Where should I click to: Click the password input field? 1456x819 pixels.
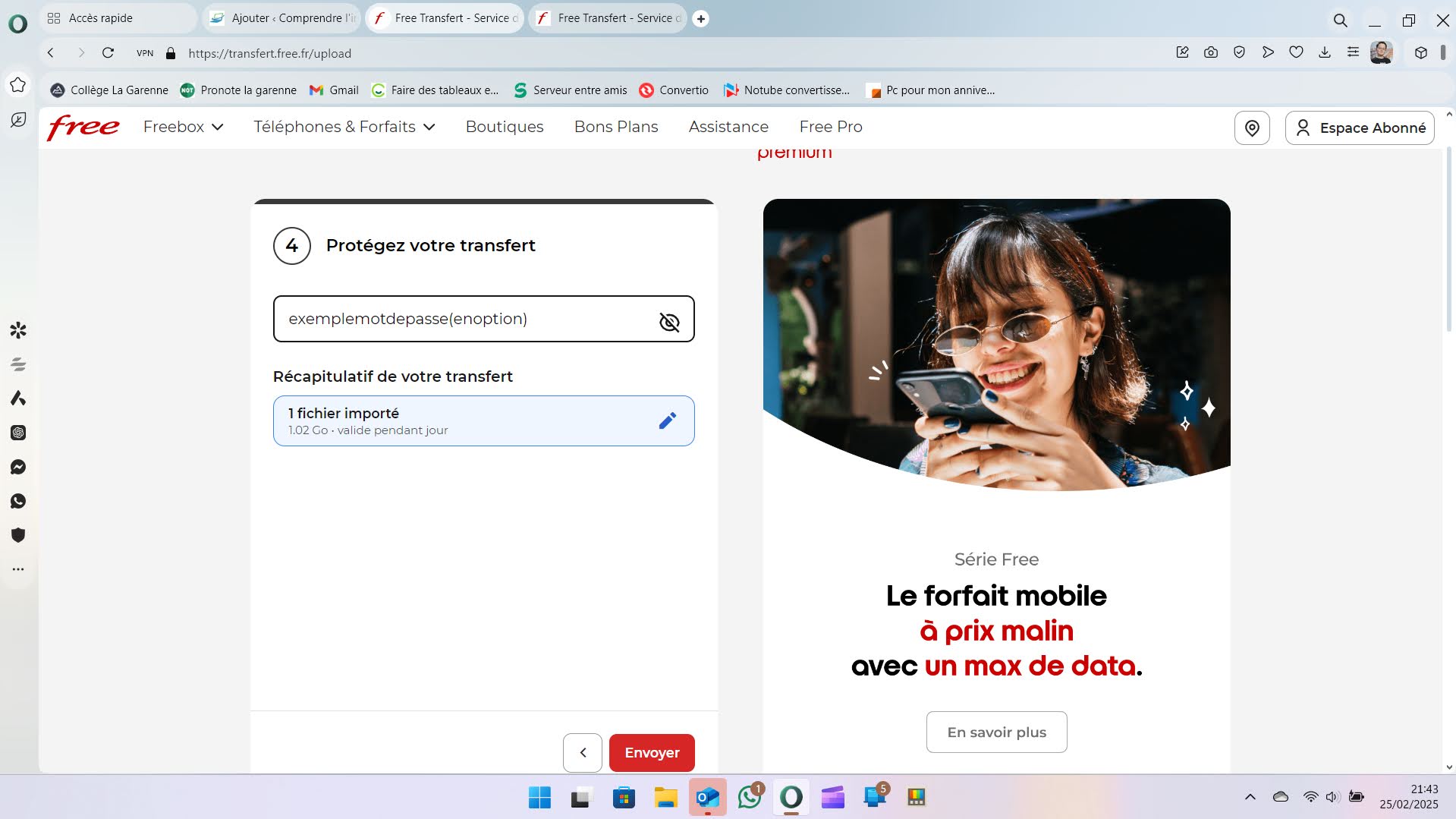click(x=463, y=319)
